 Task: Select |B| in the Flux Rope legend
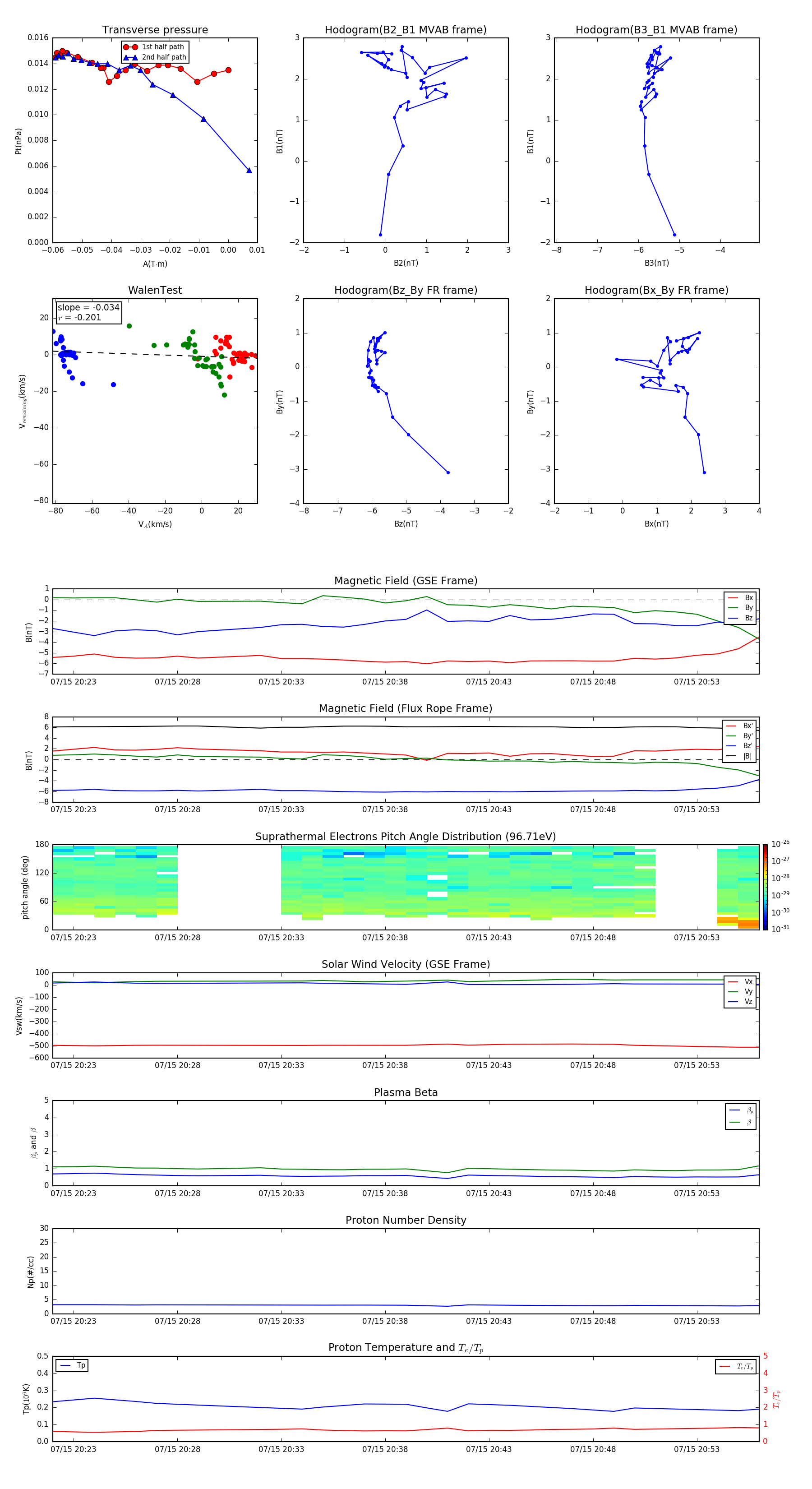pyautogui.click(x=740, y=756)
